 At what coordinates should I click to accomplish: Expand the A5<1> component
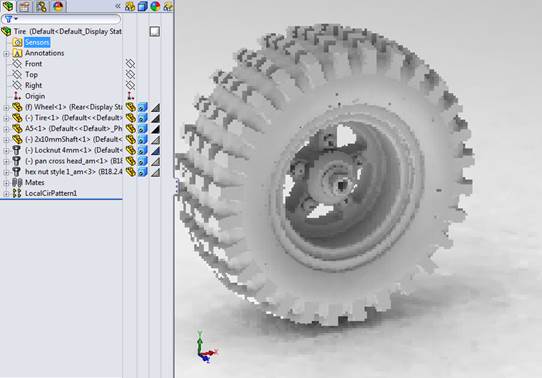(6, 129)
